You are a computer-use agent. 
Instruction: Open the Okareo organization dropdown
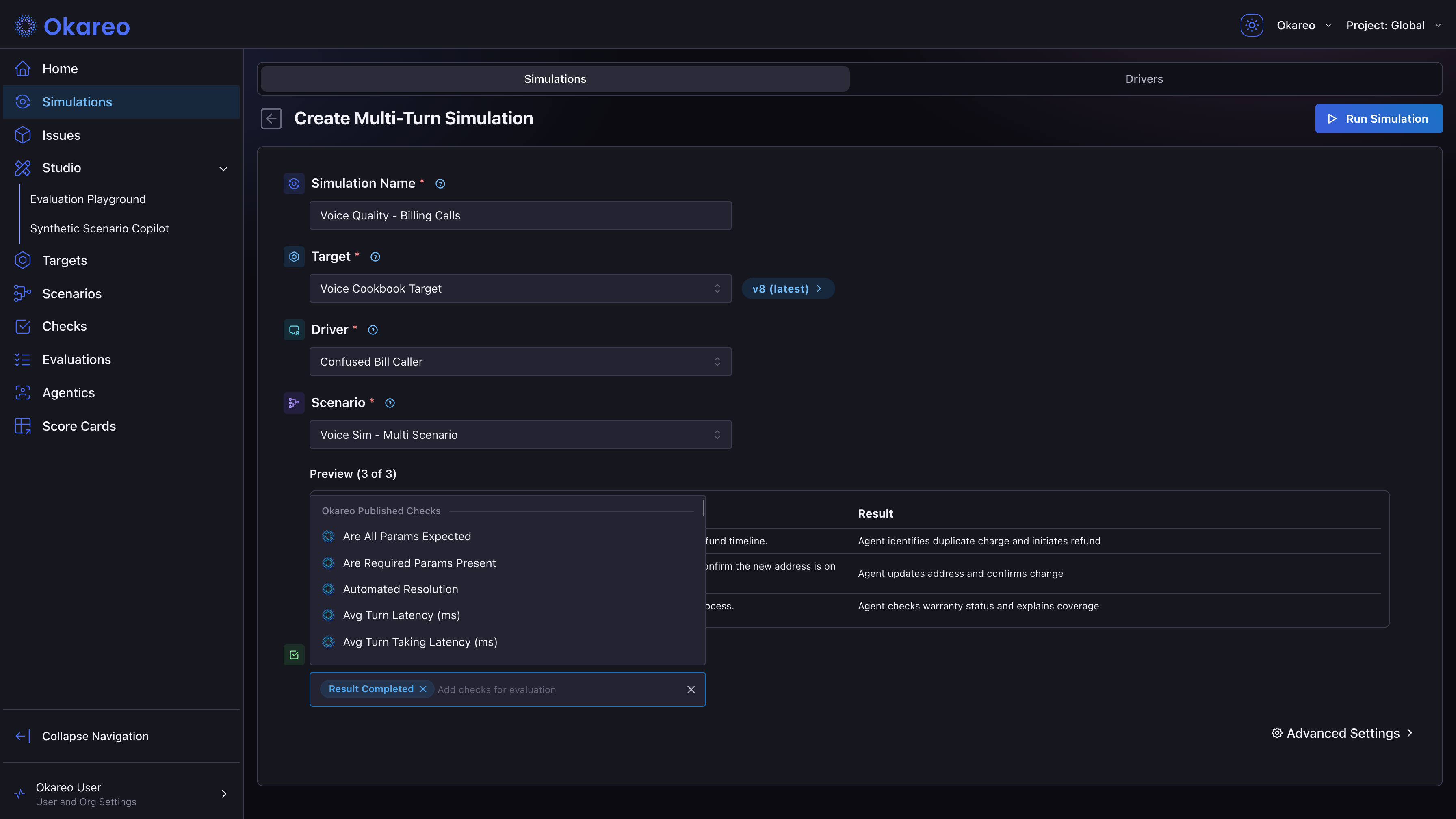(1304, 26)
